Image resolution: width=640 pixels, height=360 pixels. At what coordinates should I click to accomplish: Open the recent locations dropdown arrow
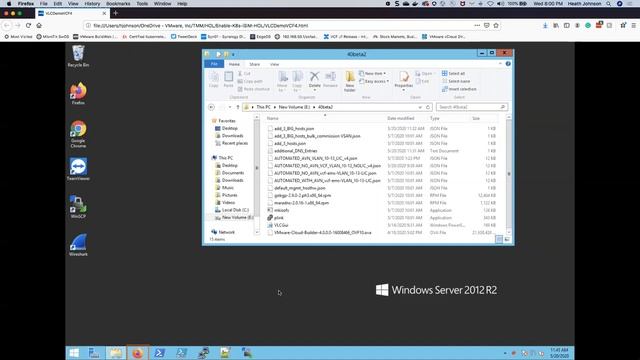coord(230,107)
